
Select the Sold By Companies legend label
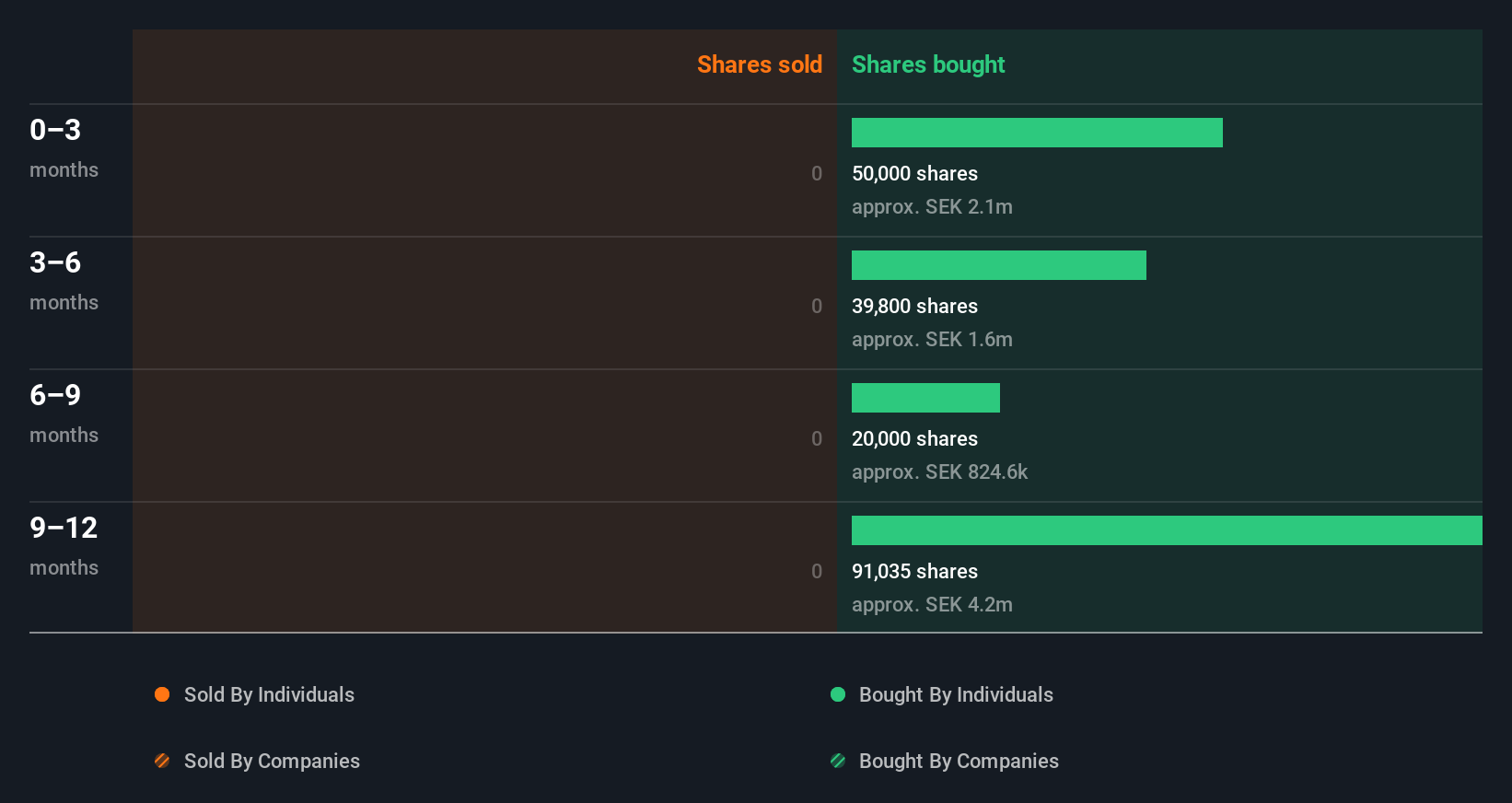[x=272, y=762]
